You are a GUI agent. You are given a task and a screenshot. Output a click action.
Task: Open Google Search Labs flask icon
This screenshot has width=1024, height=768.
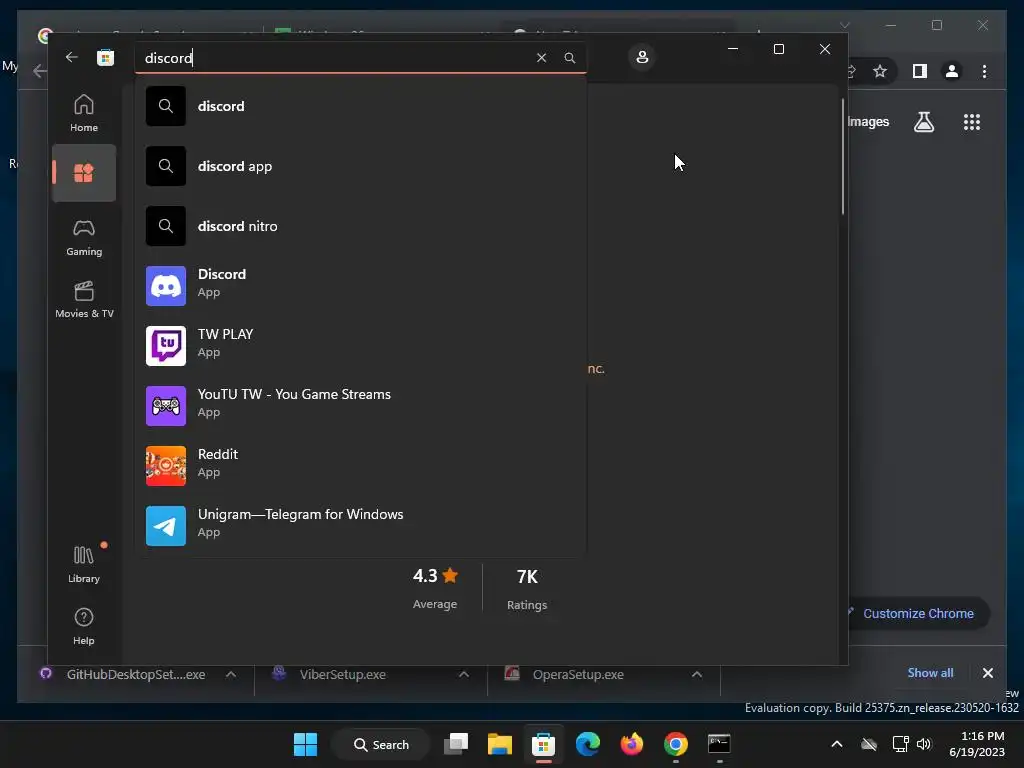tap(923, 121)
